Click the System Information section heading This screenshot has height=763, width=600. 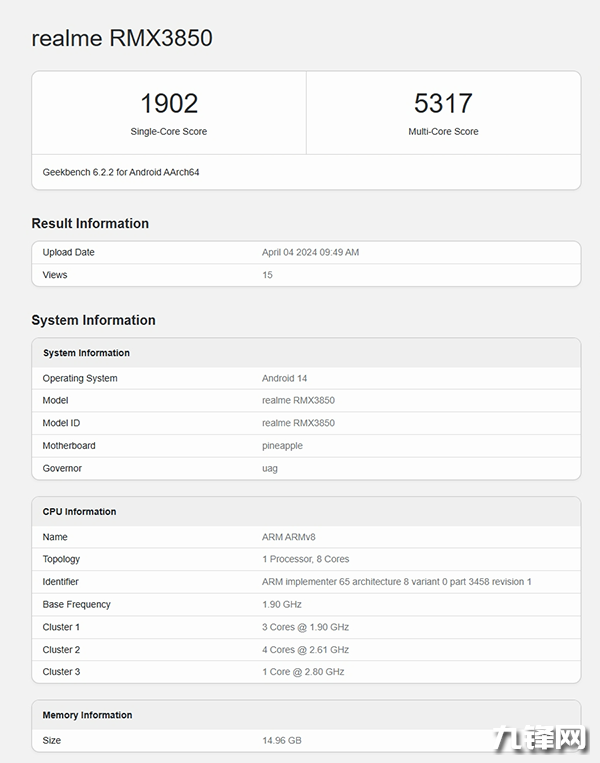[x=93, y=320]
